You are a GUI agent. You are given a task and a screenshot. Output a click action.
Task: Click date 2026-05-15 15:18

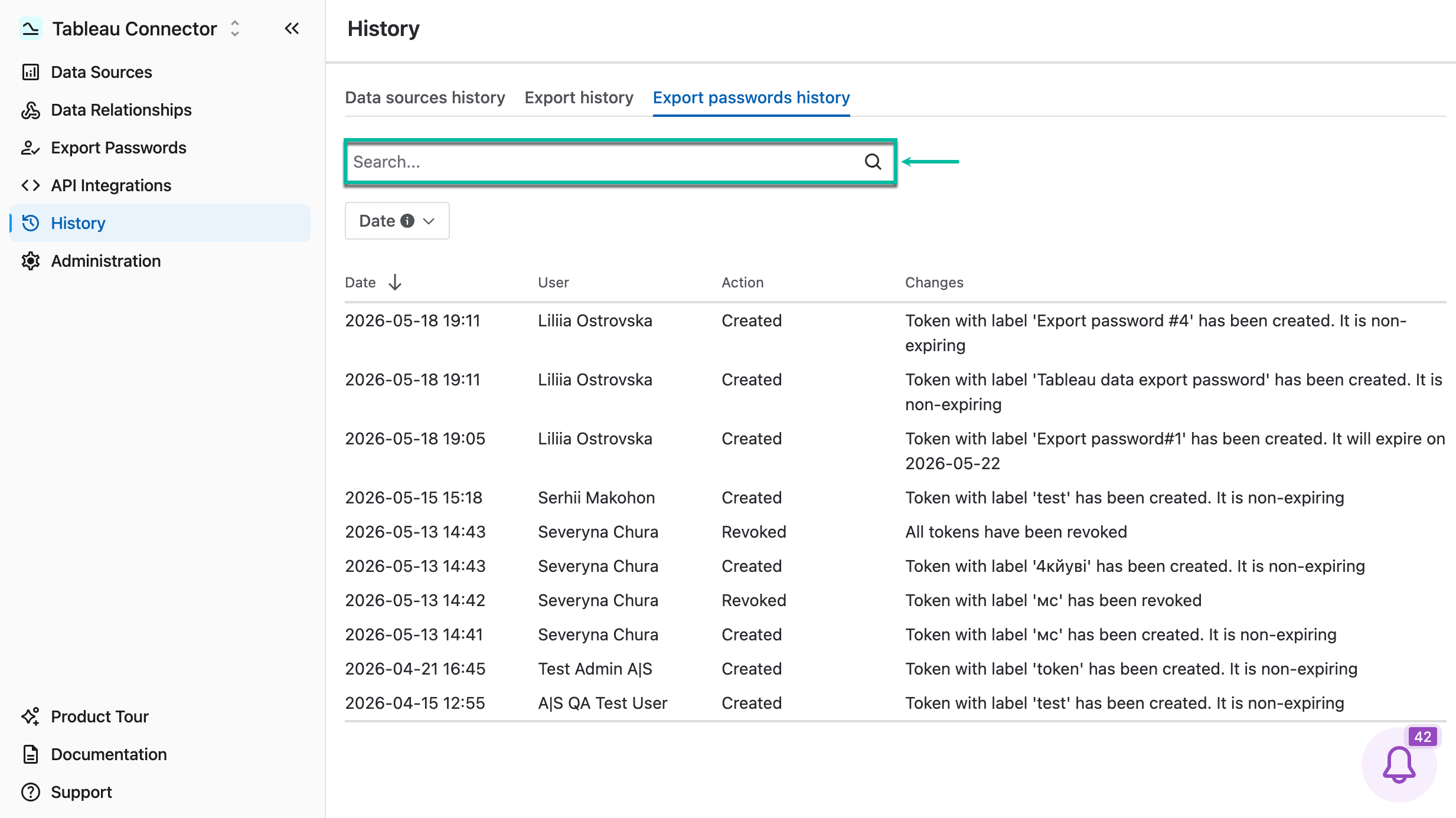[x=414, y=498]
